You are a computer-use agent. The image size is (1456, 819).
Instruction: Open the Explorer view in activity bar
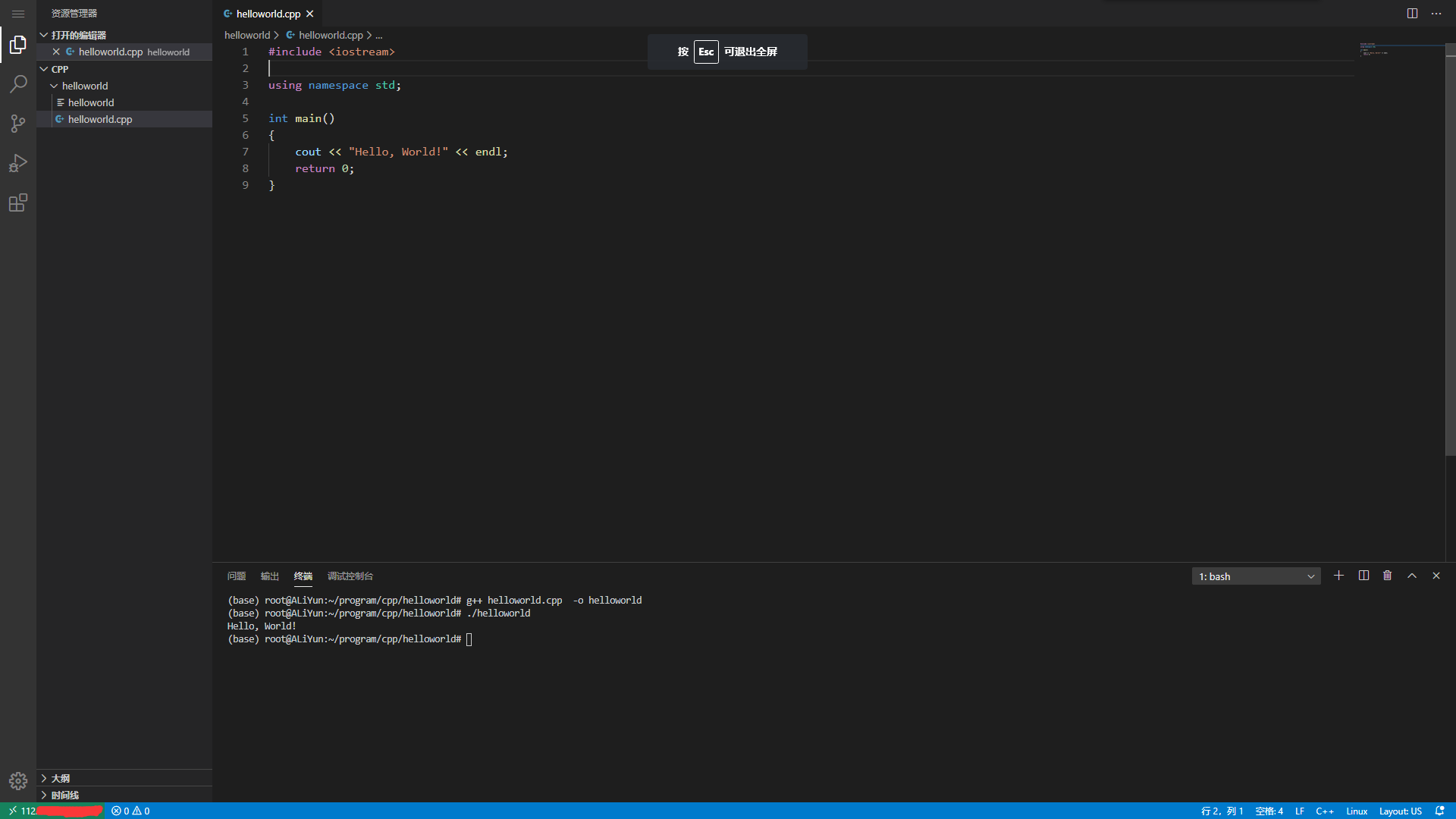click(x=18, y=45)
